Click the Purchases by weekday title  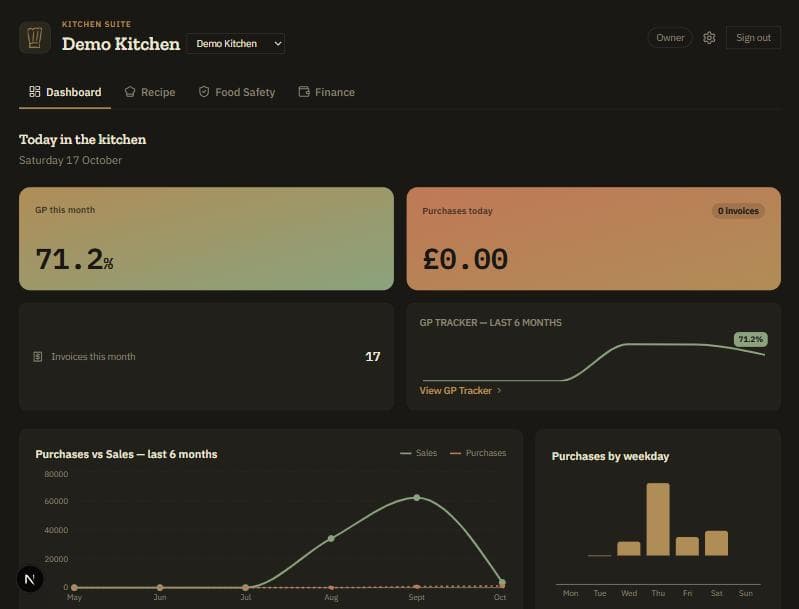click(x=610, y=456)
